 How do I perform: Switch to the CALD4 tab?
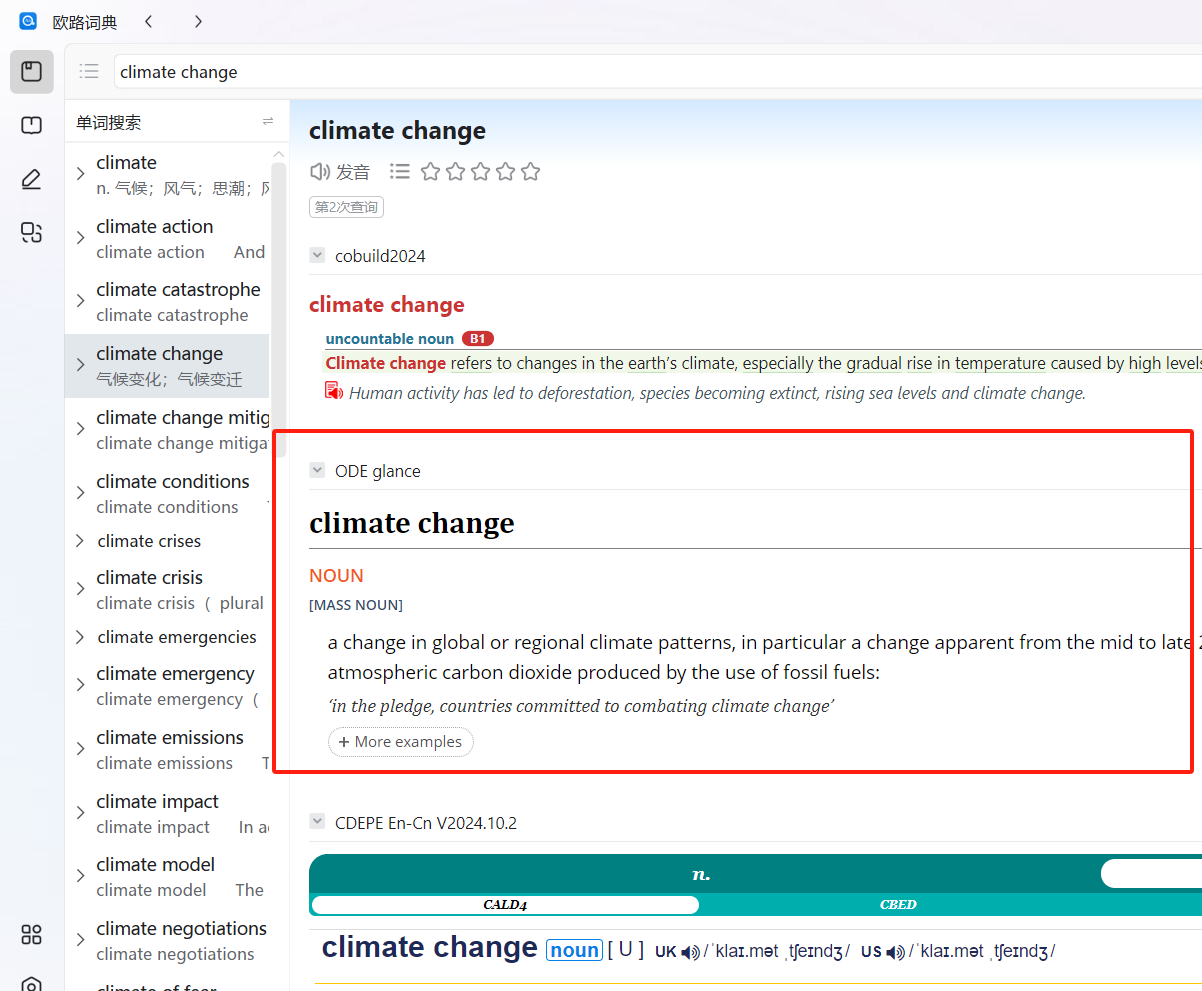(505, 904)
